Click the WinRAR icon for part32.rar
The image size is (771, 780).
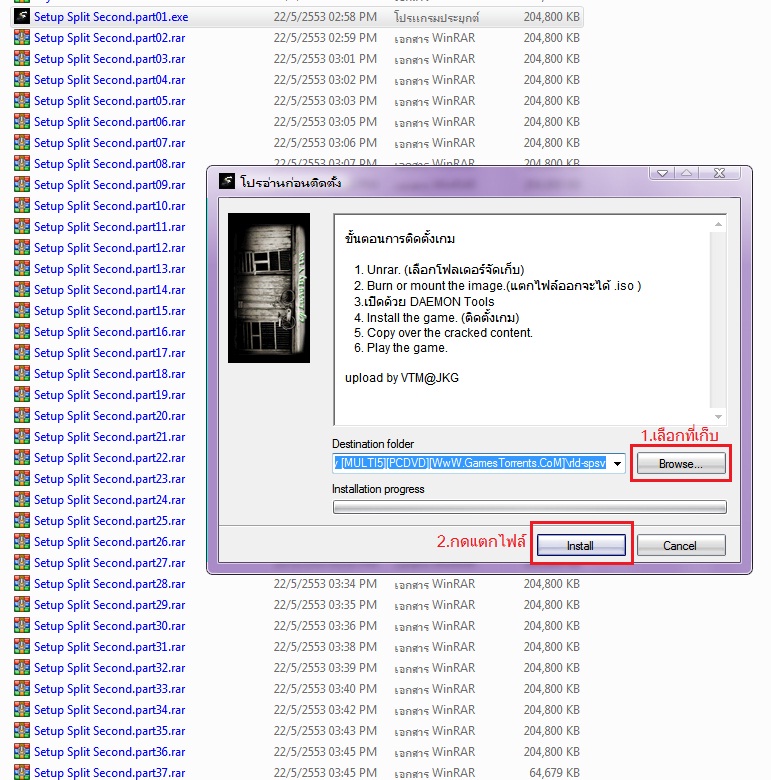pyautogui.click(x=21, y=667)
